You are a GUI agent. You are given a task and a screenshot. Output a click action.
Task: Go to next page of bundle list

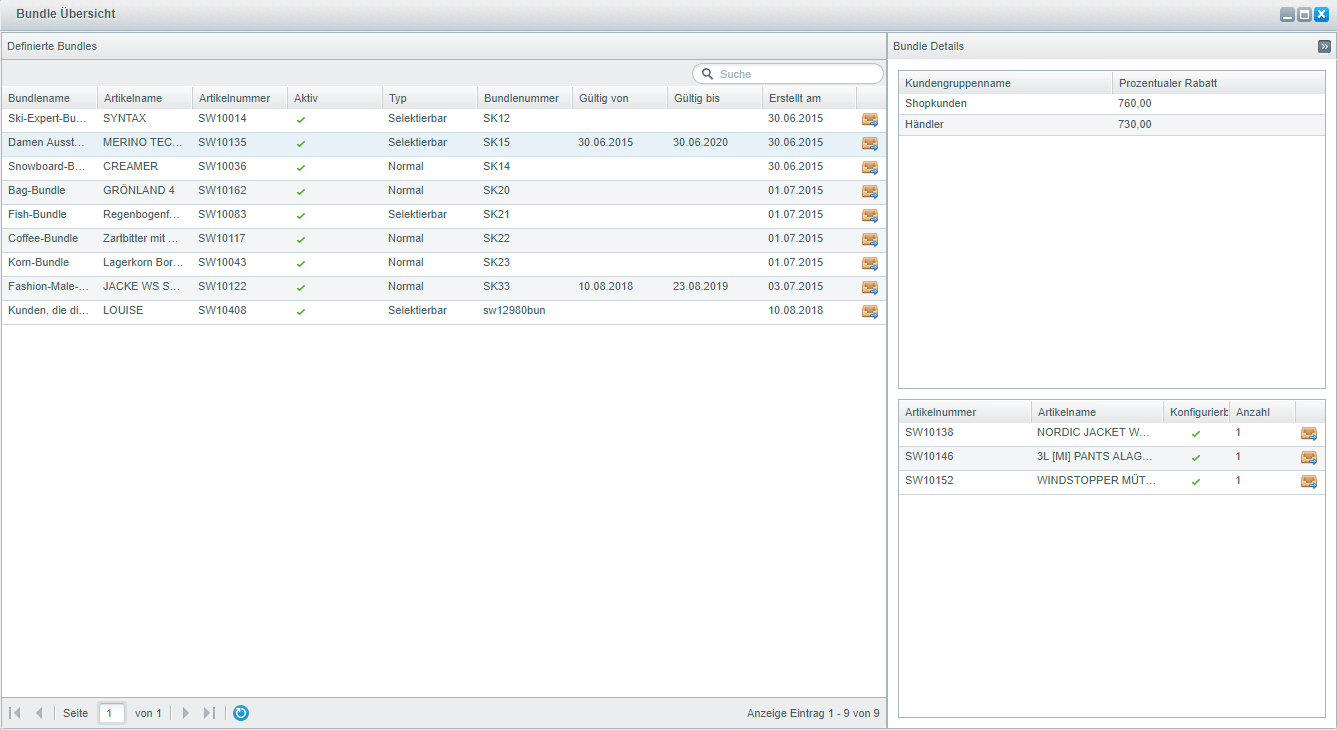pos(185,713)
